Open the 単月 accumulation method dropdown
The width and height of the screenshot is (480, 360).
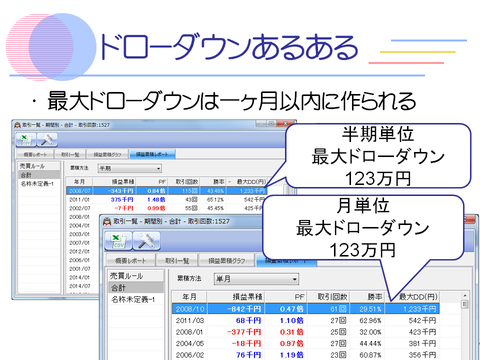256,279
